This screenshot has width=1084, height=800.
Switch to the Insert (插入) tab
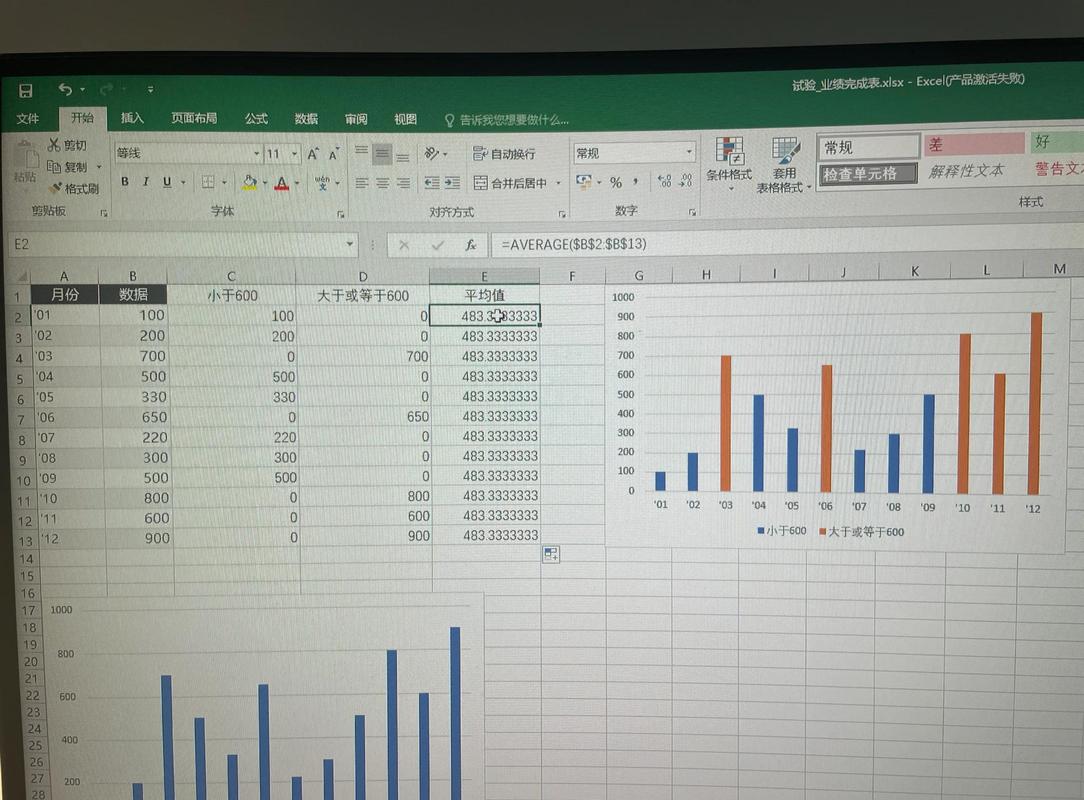coord(132,118)
